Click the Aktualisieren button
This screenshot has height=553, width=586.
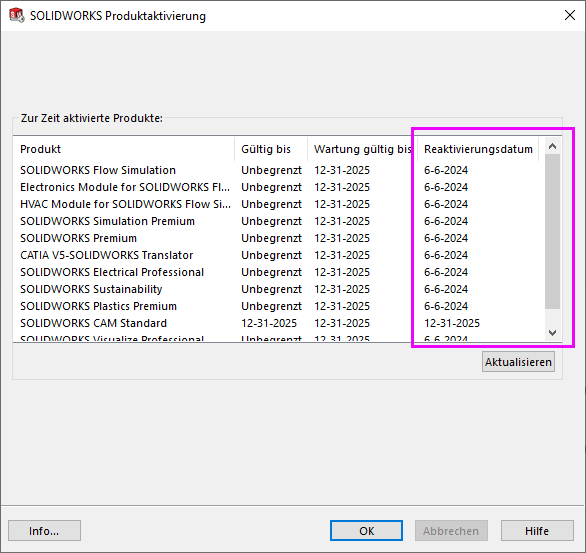(518, 362)
